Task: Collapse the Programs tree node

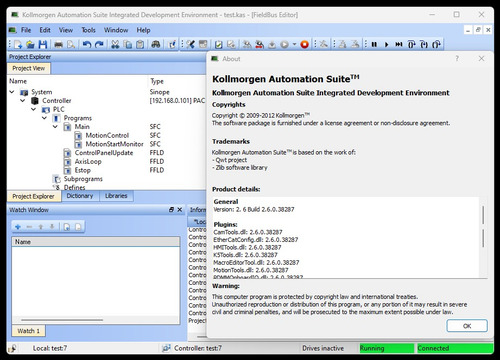Action: click(x=44, y=118)
